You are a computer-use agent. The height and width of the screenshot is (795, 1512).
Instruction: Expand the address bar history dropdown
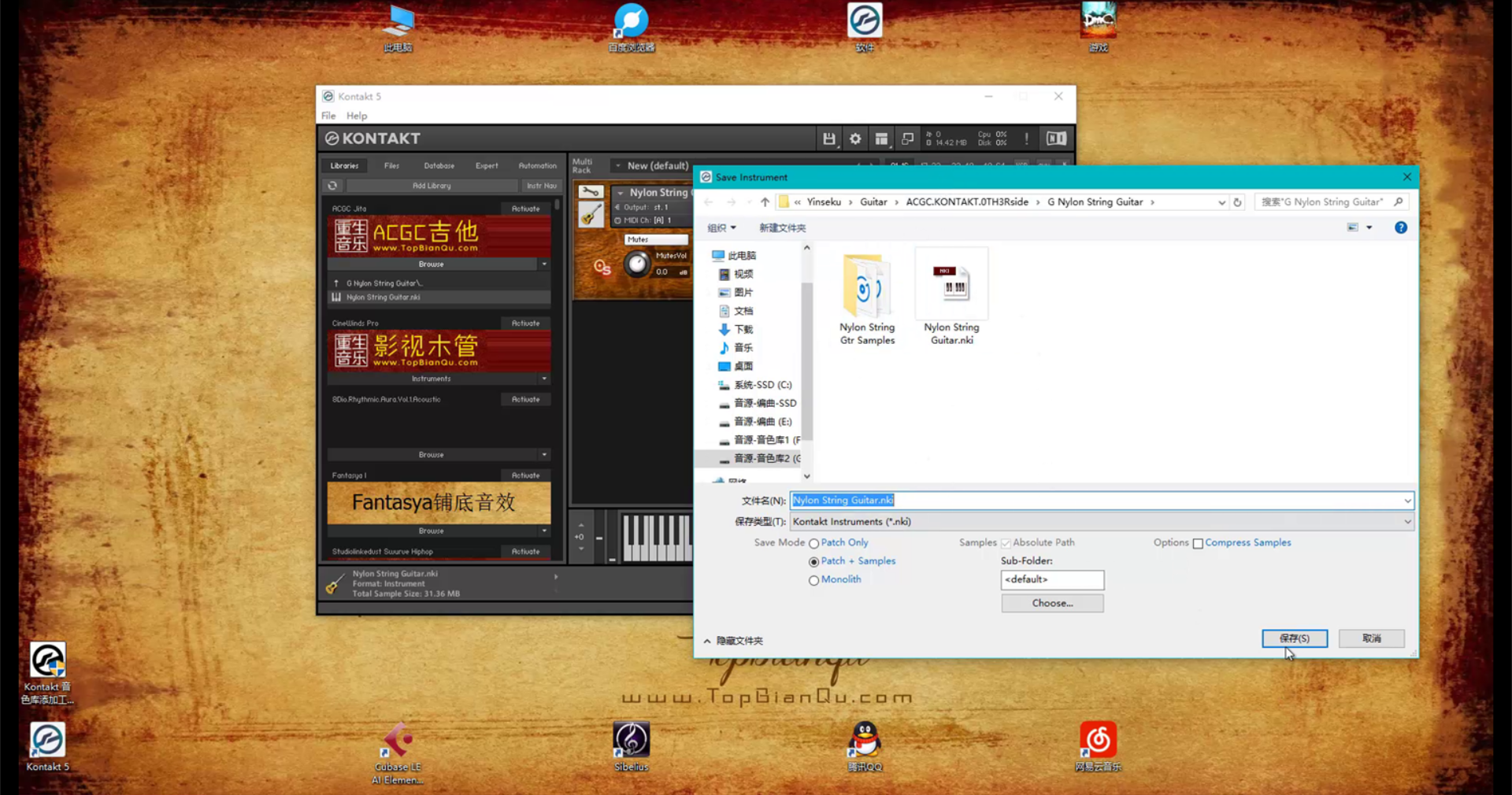tap(1221, 202)
